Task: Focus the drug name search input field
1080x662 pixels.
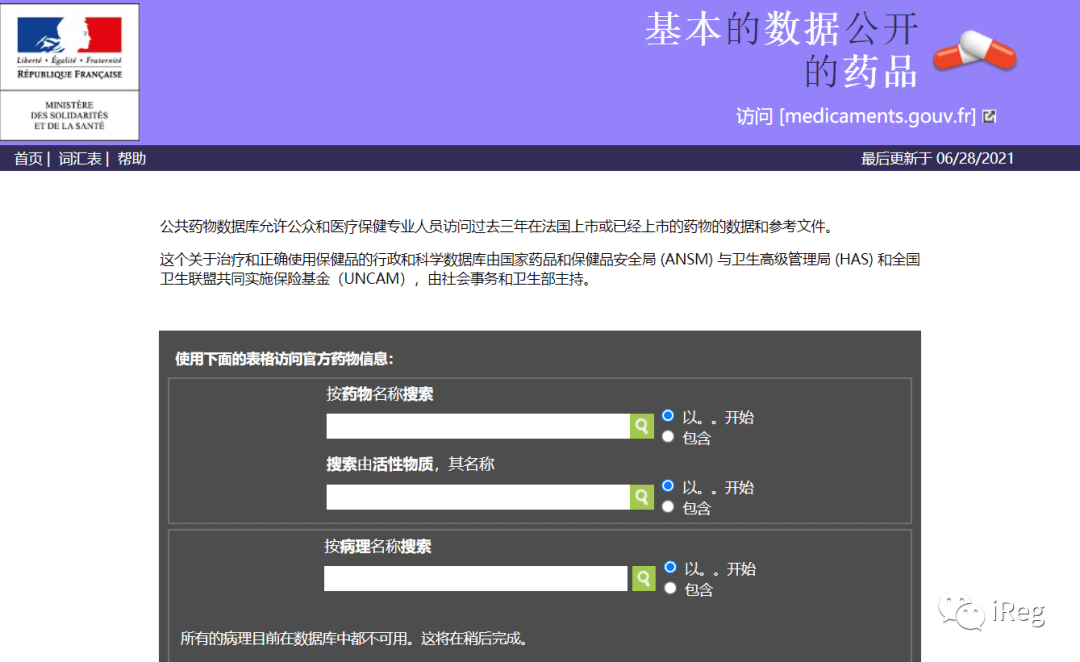Action: pos(478,426)
